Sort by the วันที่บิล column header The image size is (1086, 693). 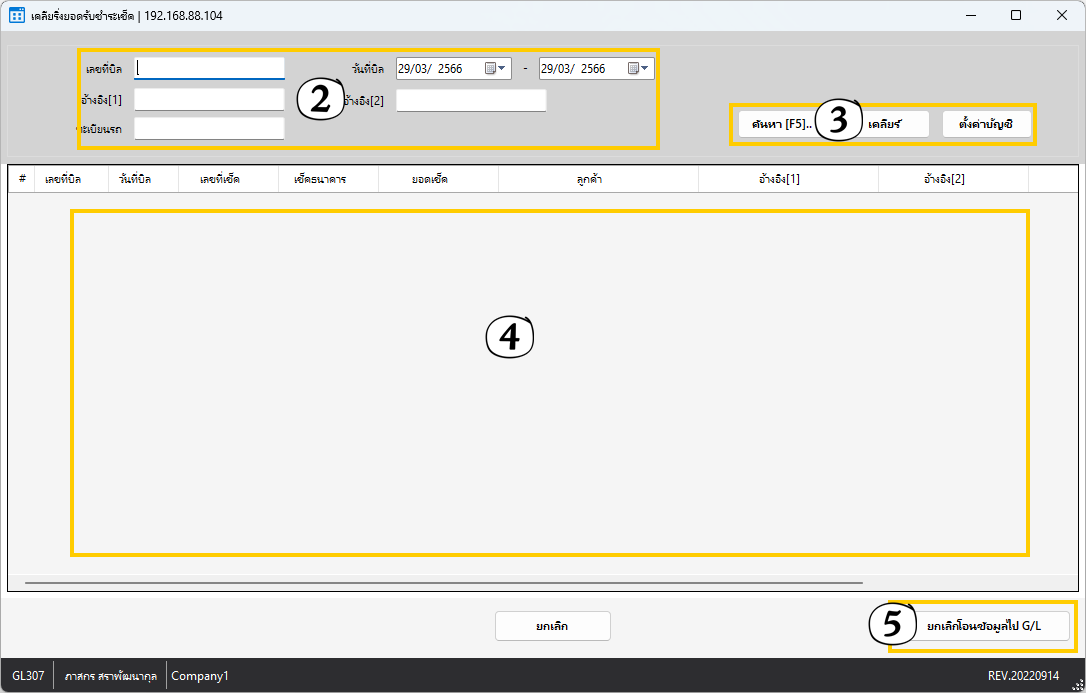click(135, 179)
